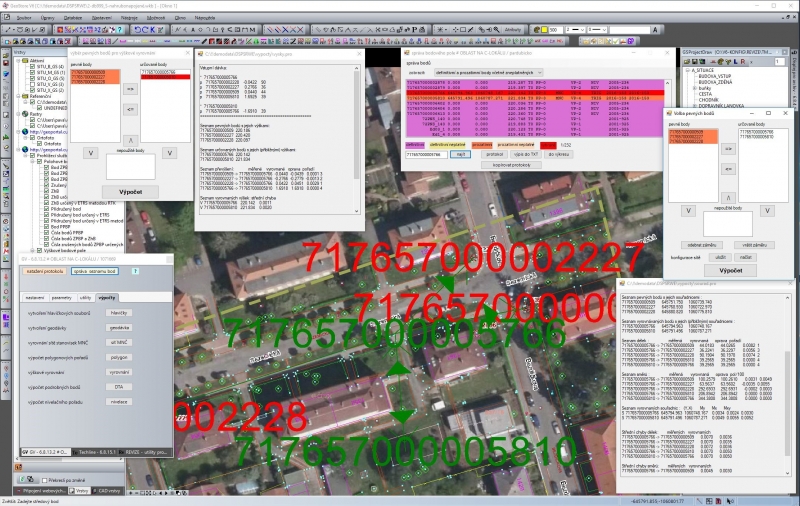Click the nivelace button in GV panel
800x506 pixels.
pos(119,401)
